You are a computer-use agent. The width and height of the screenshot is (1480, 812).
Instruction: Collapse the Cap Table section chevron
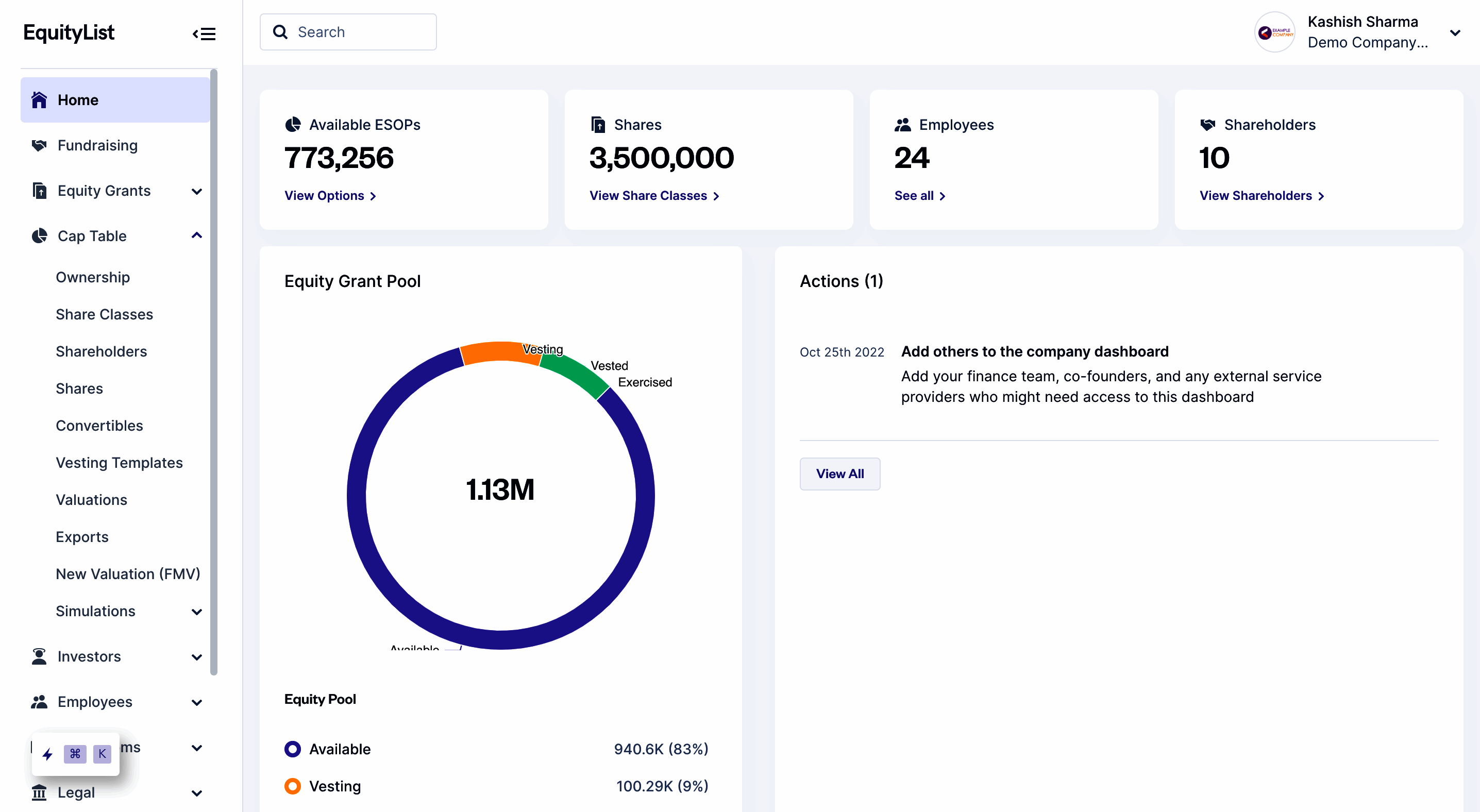(196, 235)
